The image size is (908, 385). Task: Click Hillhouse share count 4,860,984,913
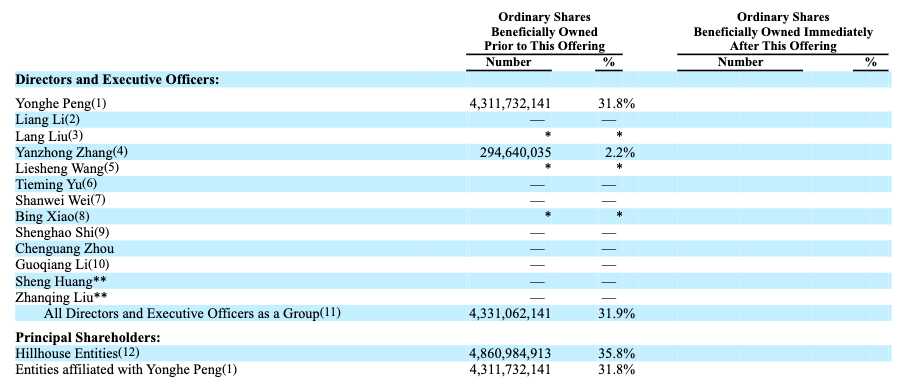click(x=510, y=353)
